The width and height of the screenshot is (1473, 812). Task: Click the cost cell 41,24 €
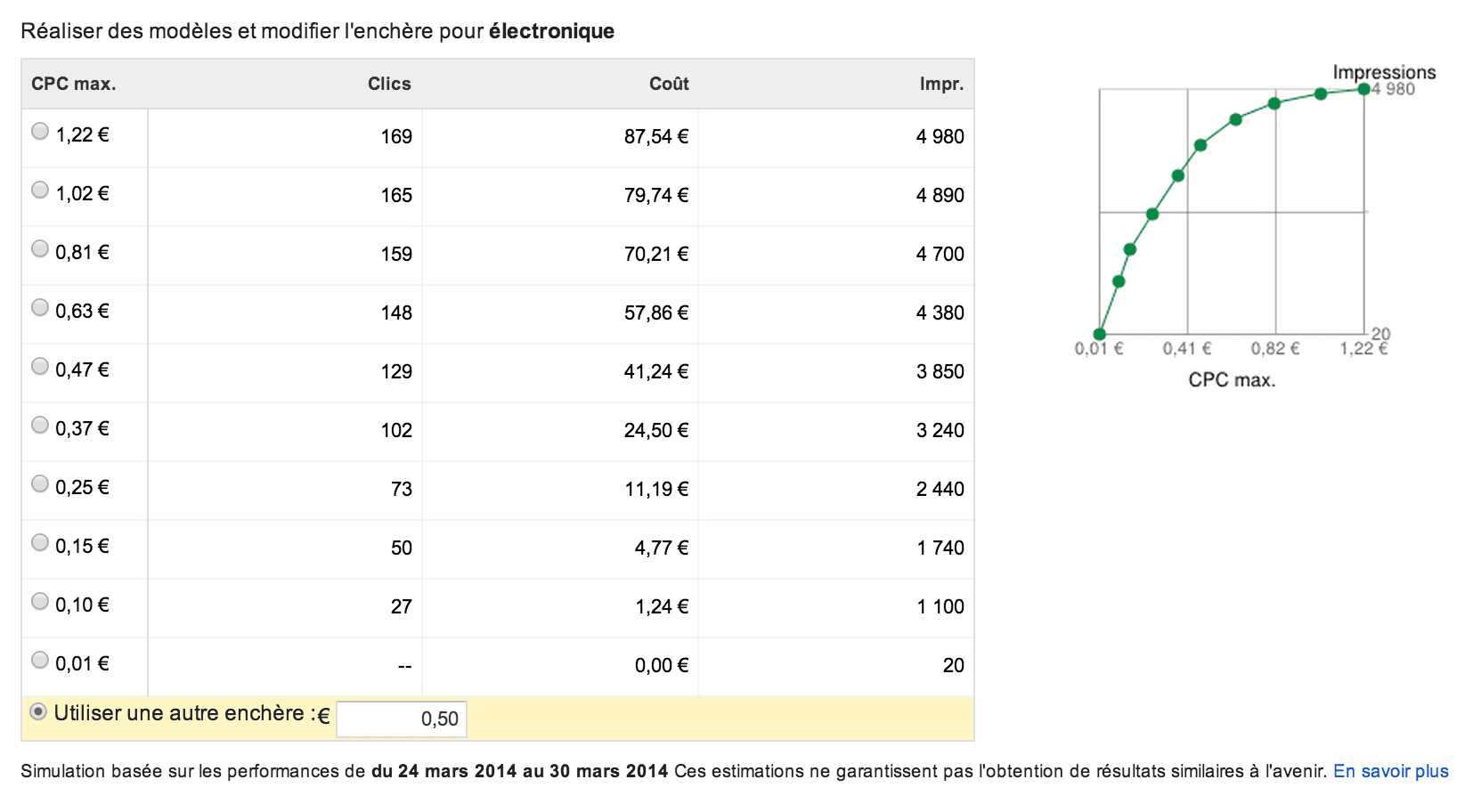pos(656,372)
